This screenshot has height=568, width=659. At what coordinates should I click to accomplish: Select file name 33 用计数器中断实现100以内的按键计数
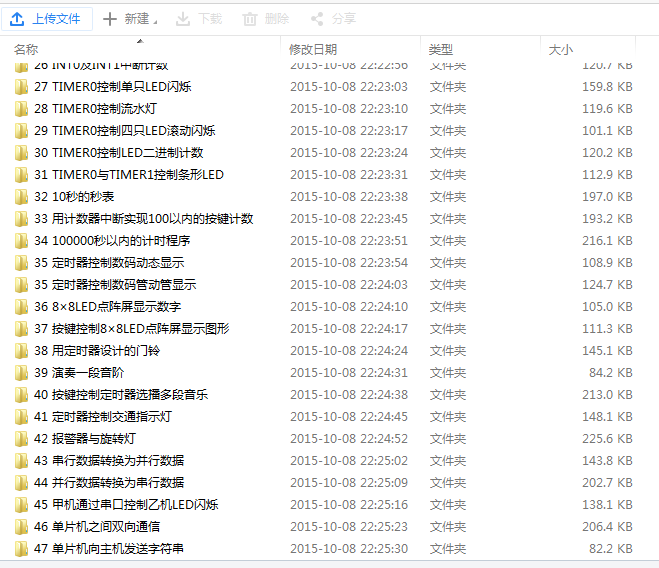tap(144, 219)
